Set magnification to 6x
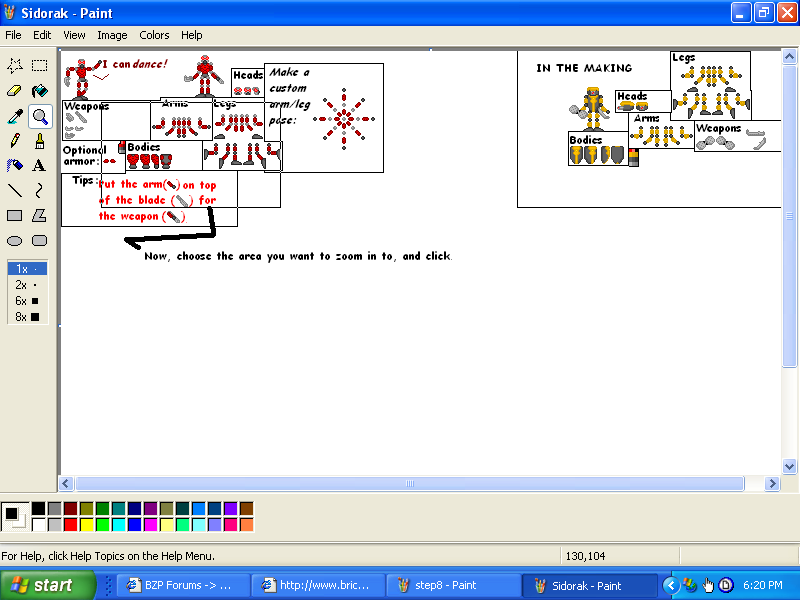Screen dimensions: 800x600 coord(28,301)
